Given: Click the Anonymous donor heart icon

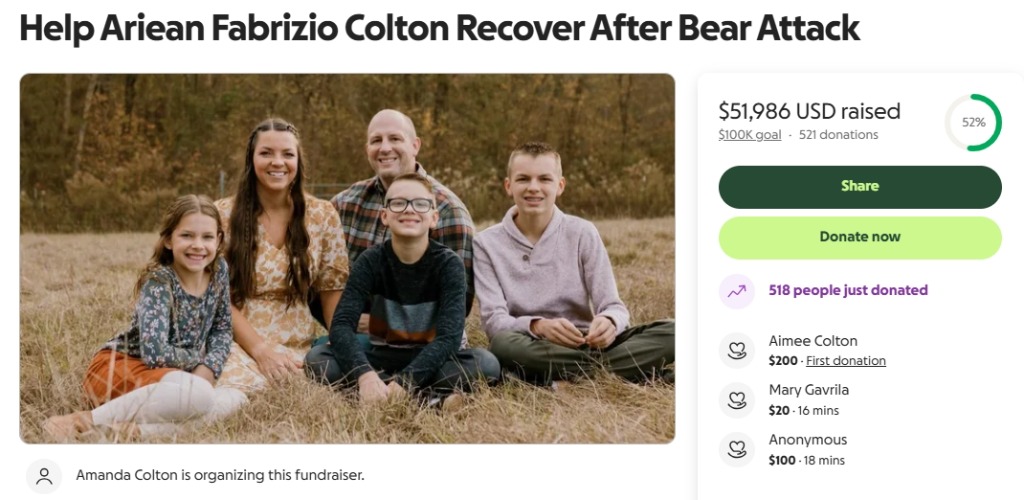Looking at the screenshot, I should click(737, 450).
